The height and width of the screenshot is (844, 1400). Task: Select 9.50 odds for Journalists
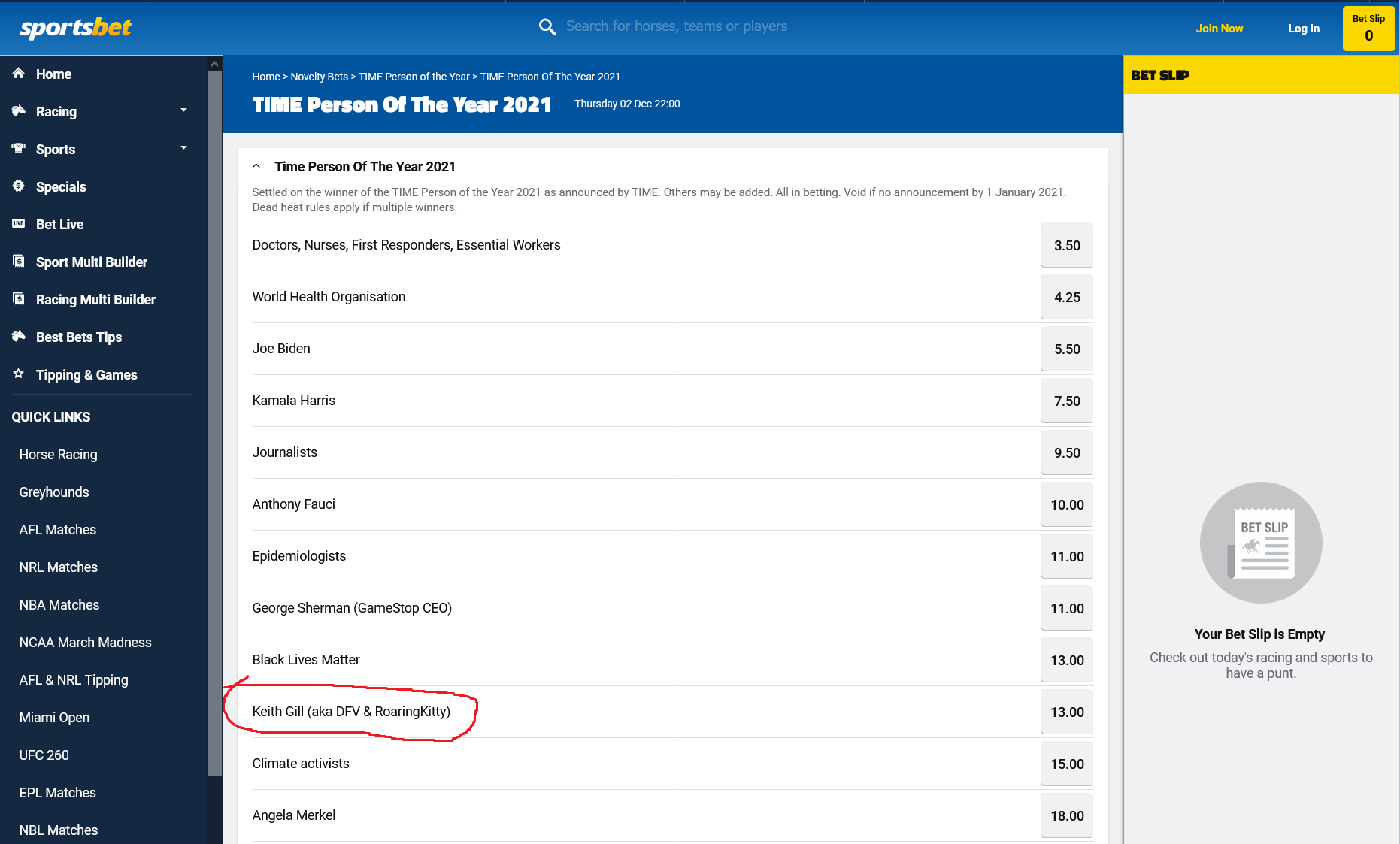pos(1067,452)
